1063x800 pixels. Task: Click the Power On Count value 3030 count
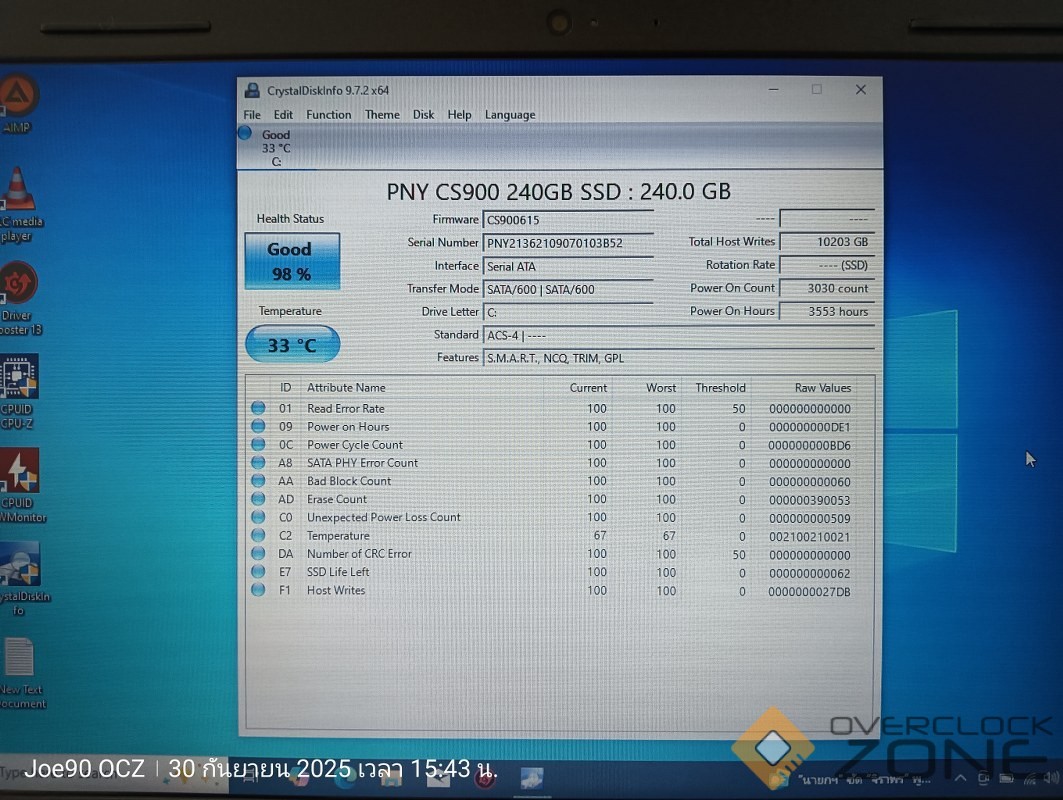(x=827, y=288)
